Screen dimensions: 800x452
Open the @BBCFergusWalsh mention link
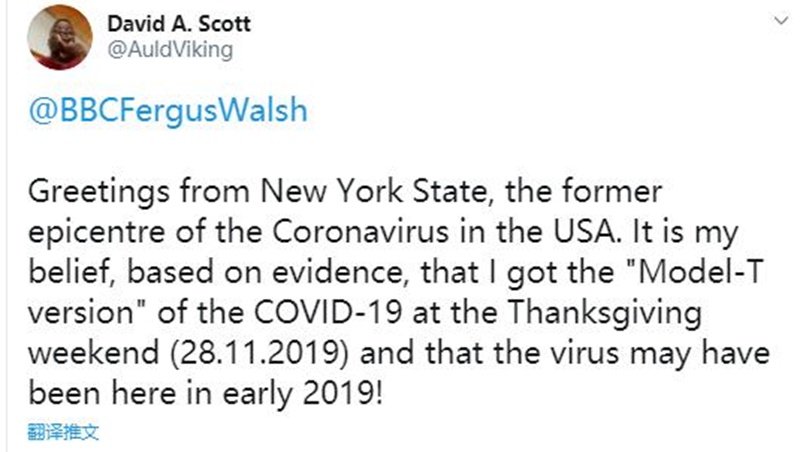[x=168, y=111]
